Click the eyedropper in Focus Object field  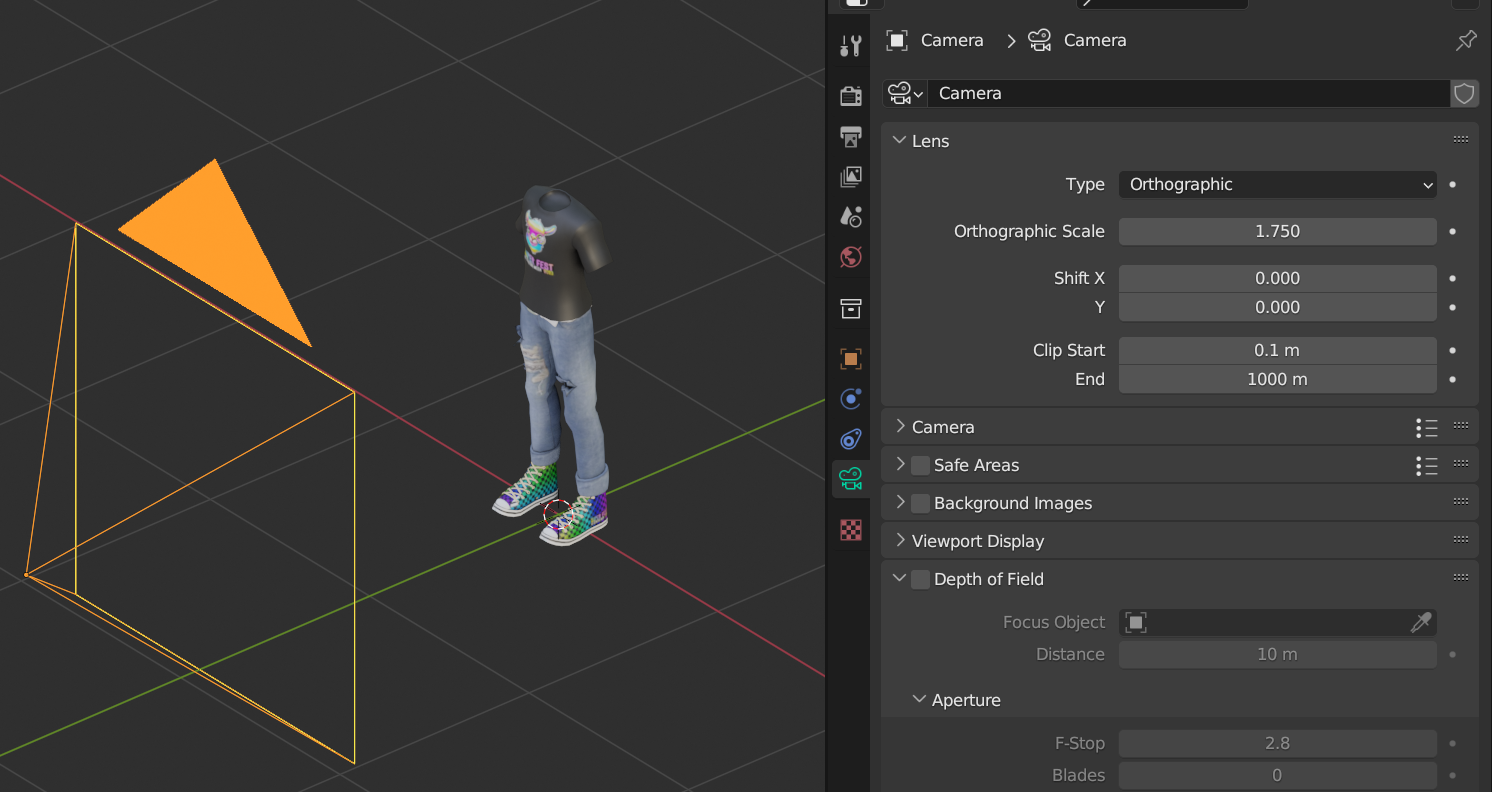(x=1420, y=623)
